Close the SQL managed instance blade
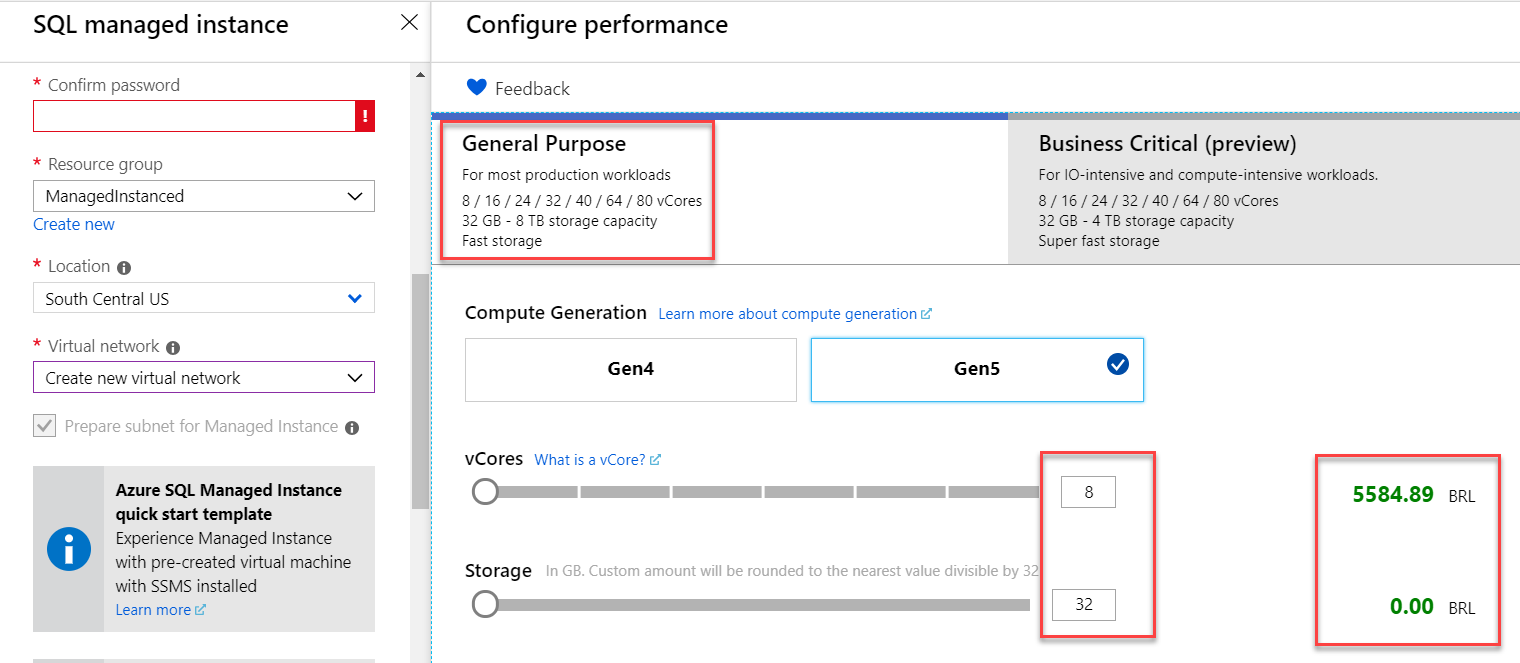The image size is (1520, 663). tap(409, 23)
